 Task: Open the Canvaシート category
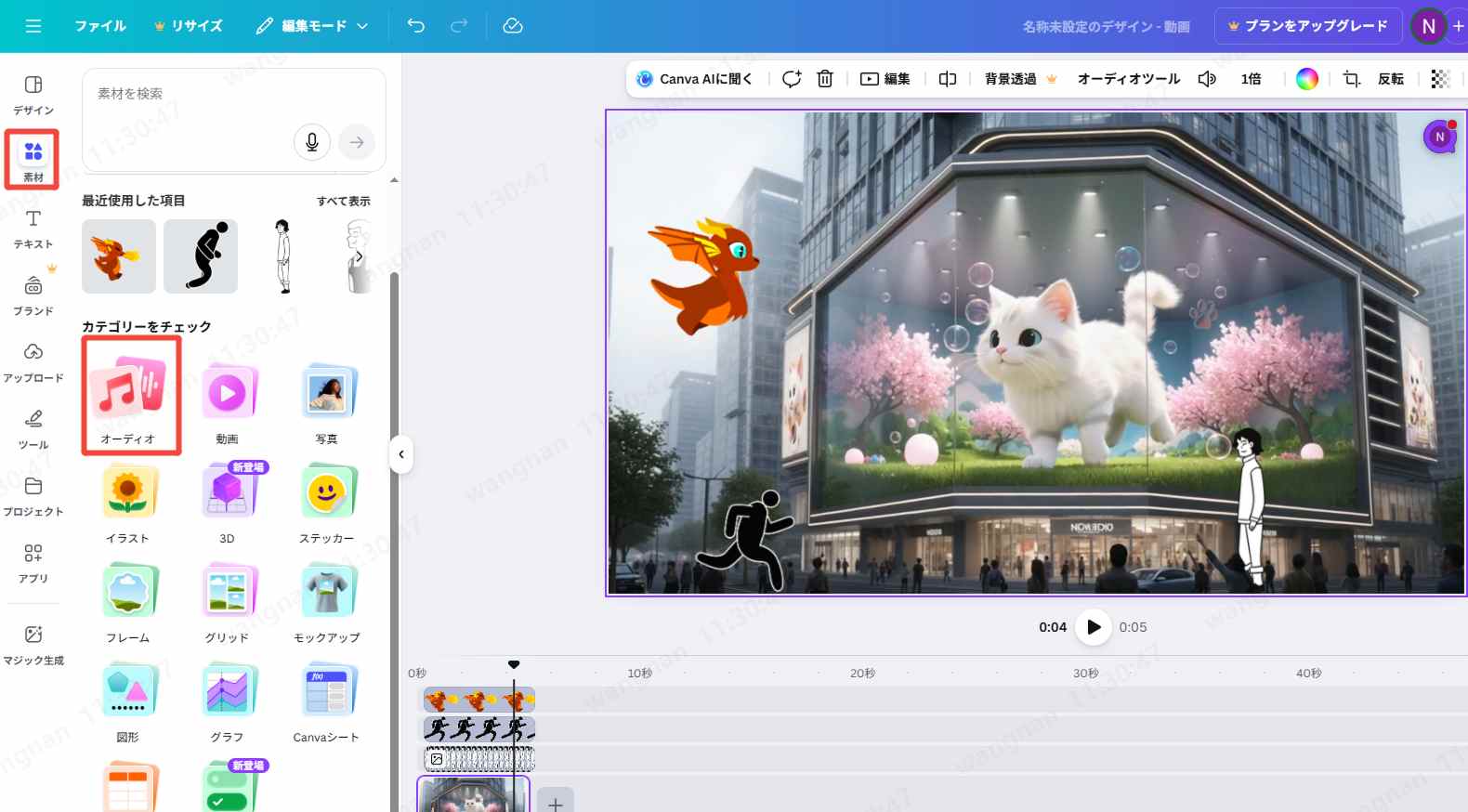326,702
